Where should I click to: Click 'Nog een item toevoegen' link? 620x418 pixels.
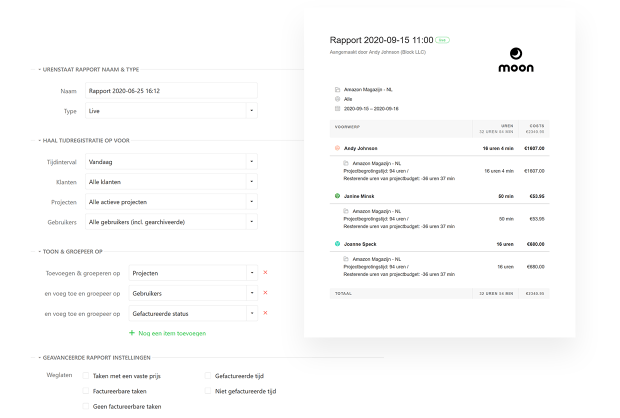(x=170, y=332)
